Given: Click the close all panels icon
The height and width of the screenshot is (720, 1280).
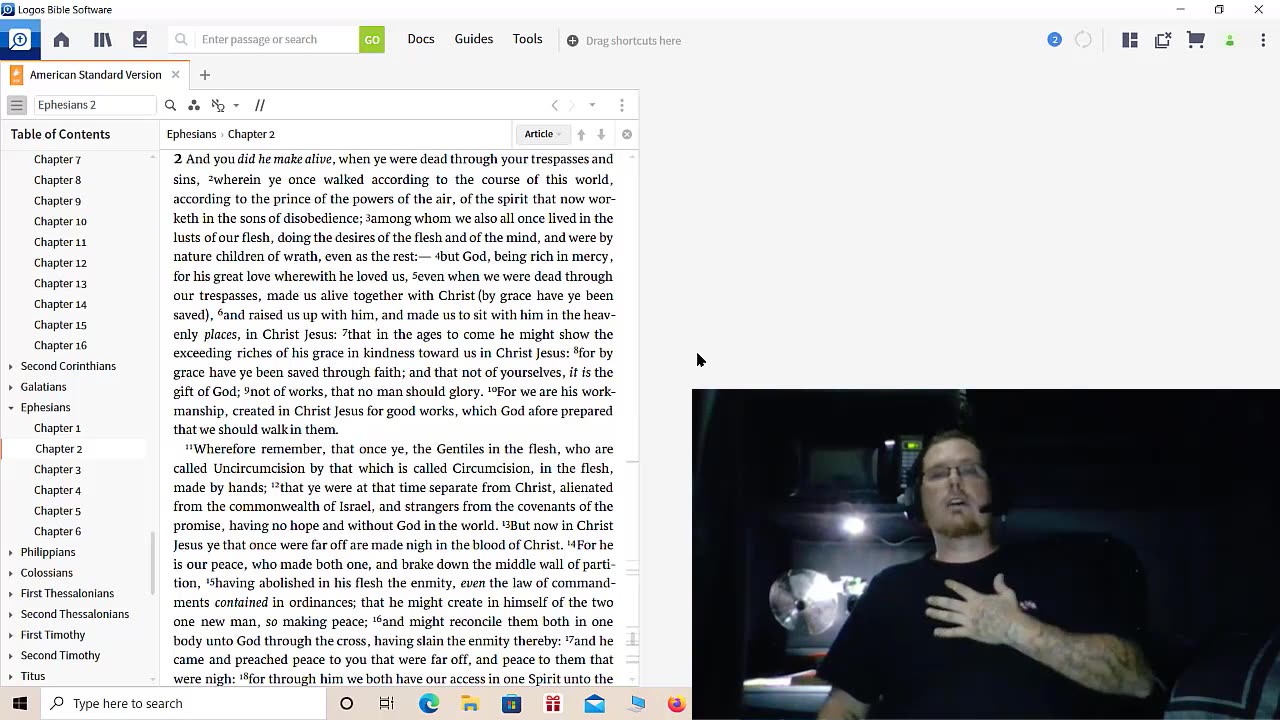Looking at the screenshot, I should 1163,40.
